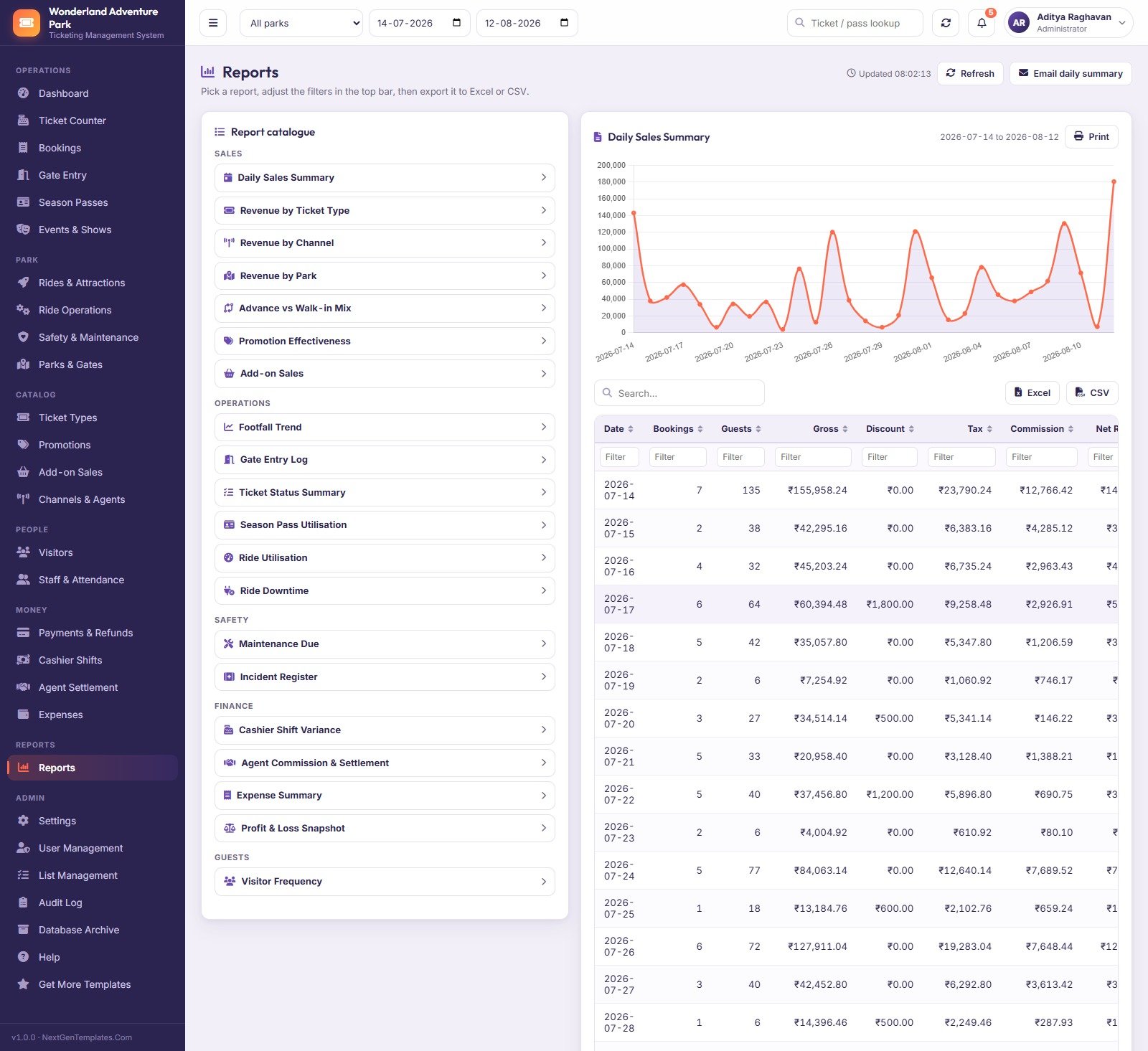Viewport: 1148px width, 1051px height.
Task: Click the Database Archive box icon
Action: (24, 930)
